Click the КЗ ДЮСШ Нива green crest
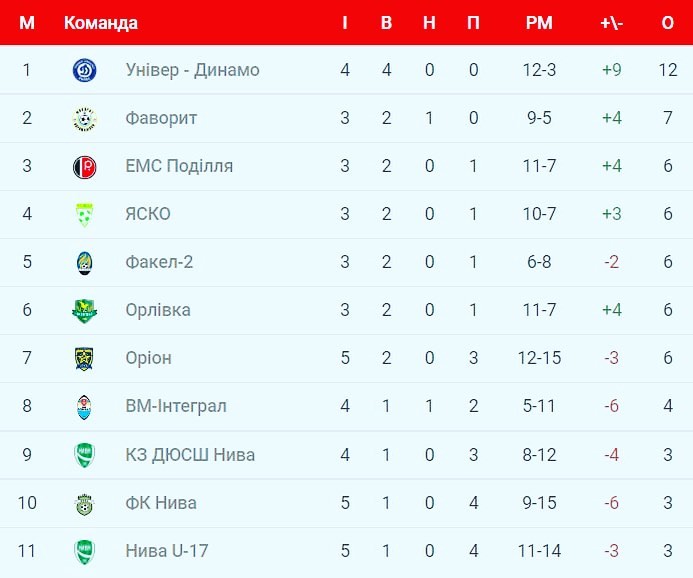The image size is (693, 578). coord(84,454)
